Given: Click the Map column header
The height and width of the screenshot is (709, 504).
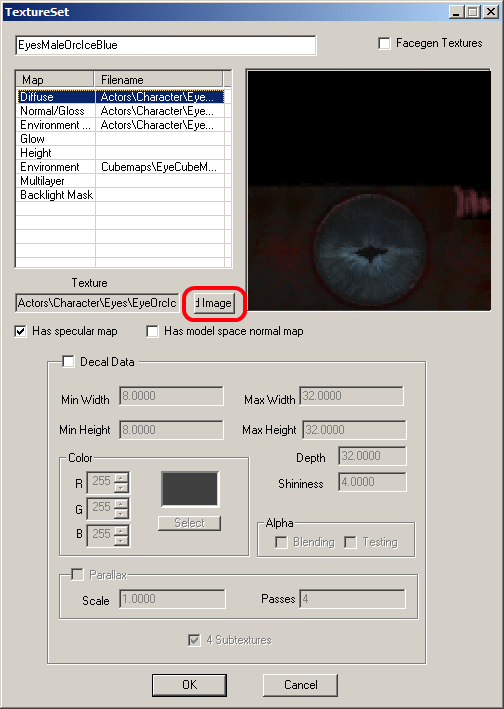Looking at the screenshot, I should [56, 80].
